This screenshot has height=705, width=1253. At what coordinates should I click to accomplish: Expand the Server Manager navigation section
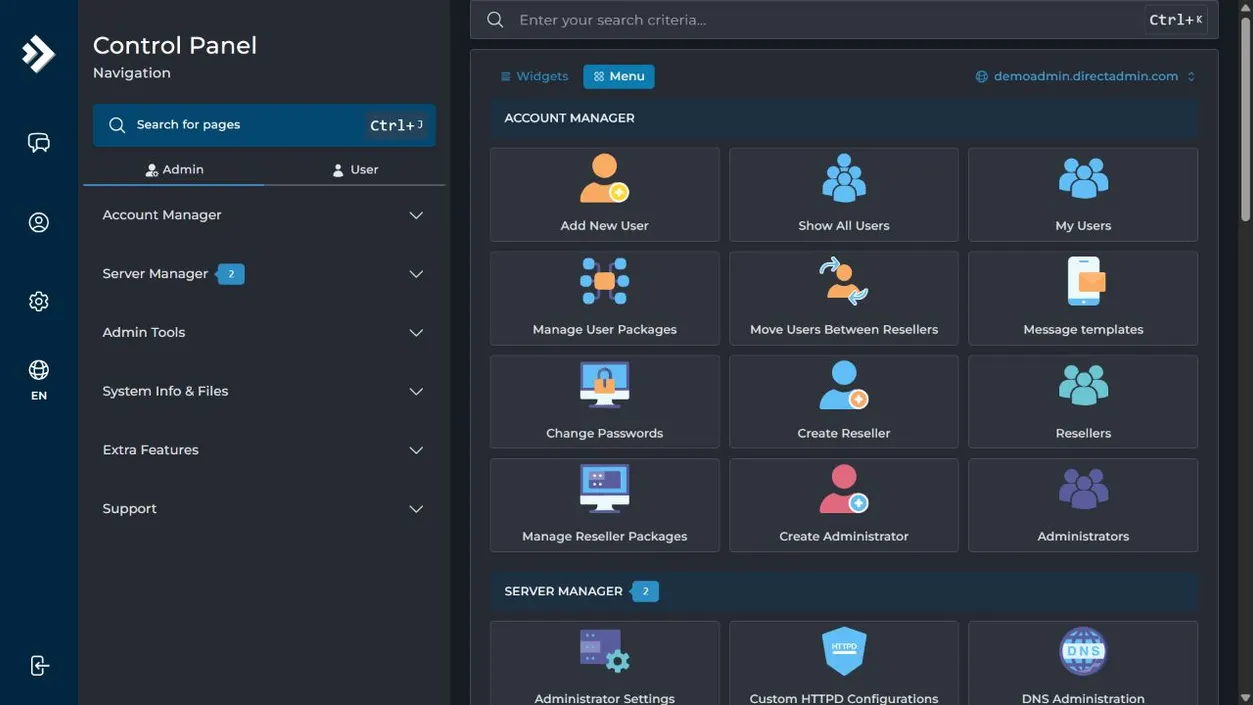[264, 274]
